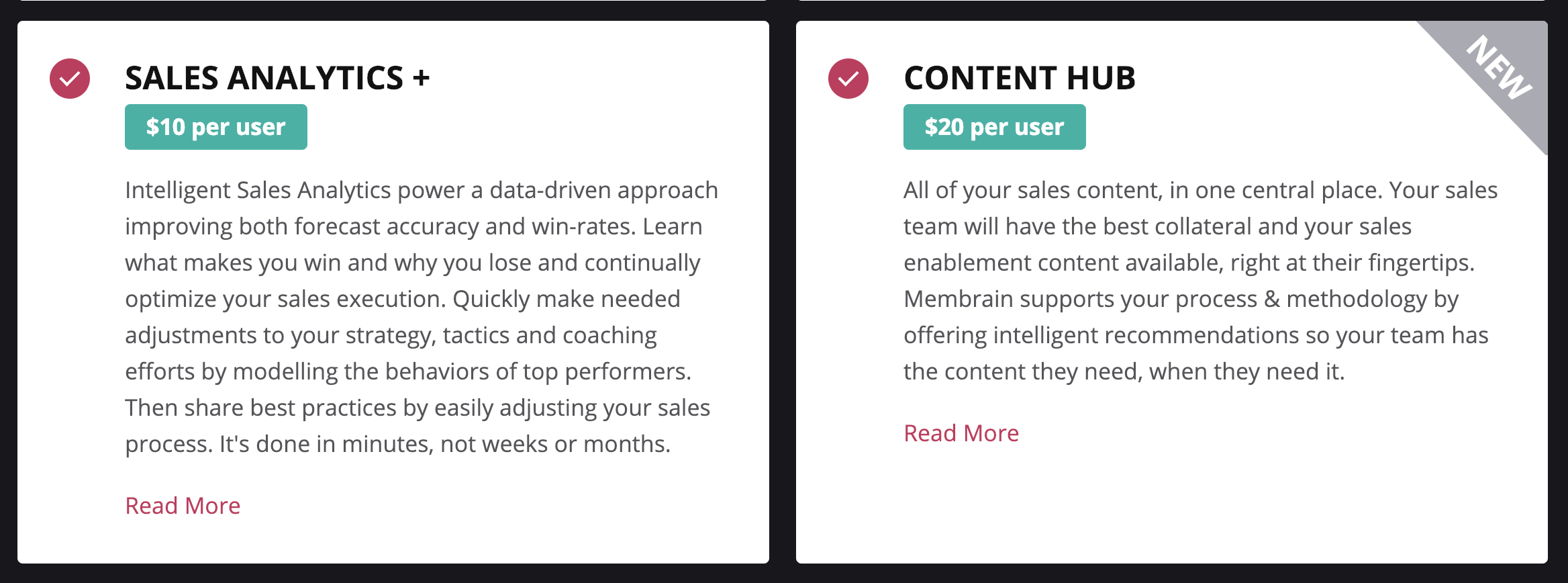Toggle the Sales Analytics + checkmark circle
Viewport: 1568px width, 583px height.
pos(70,79)
